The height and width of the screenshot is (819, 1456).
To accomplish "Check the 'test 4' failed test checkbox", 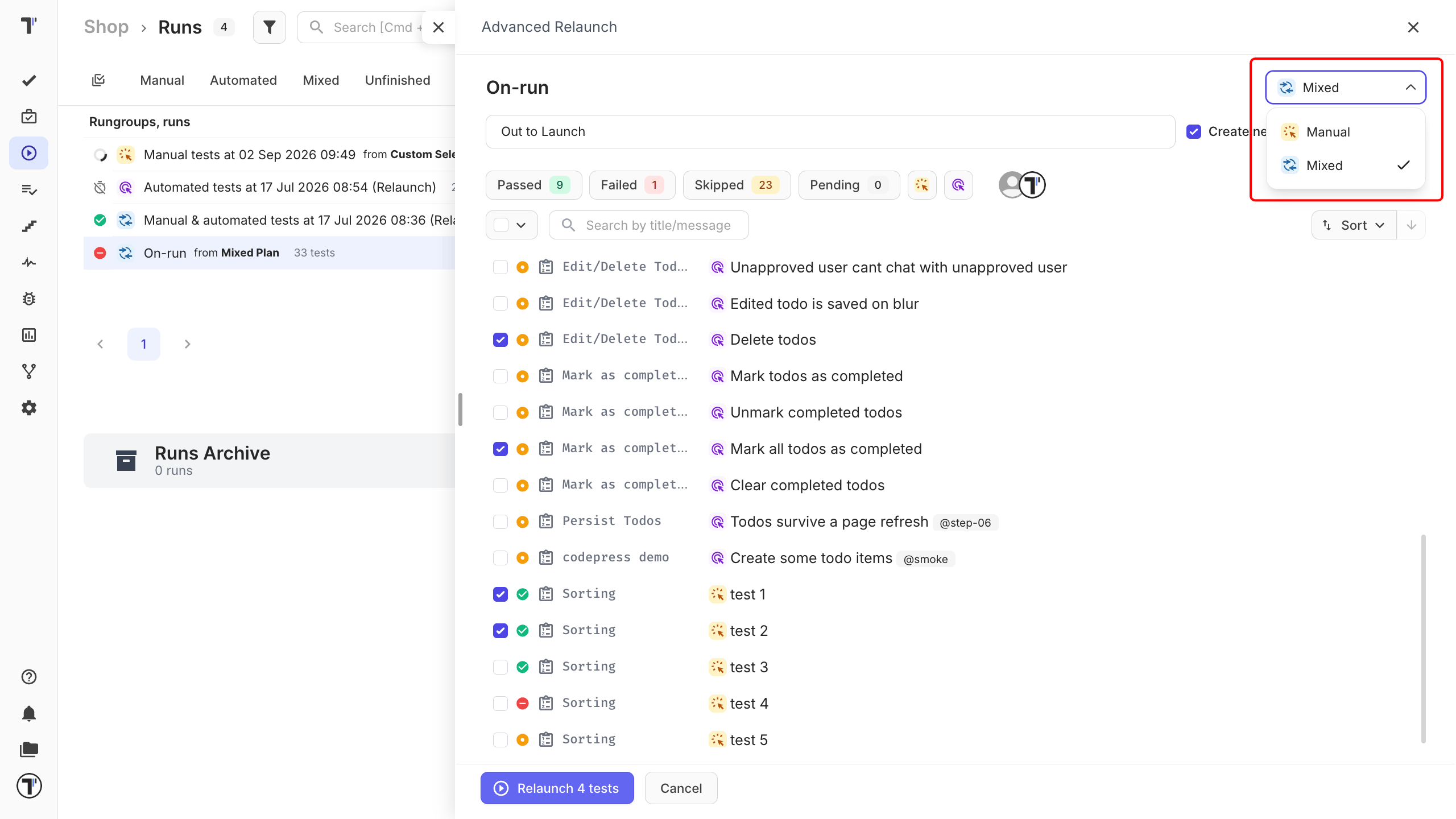I will point(500,704).
